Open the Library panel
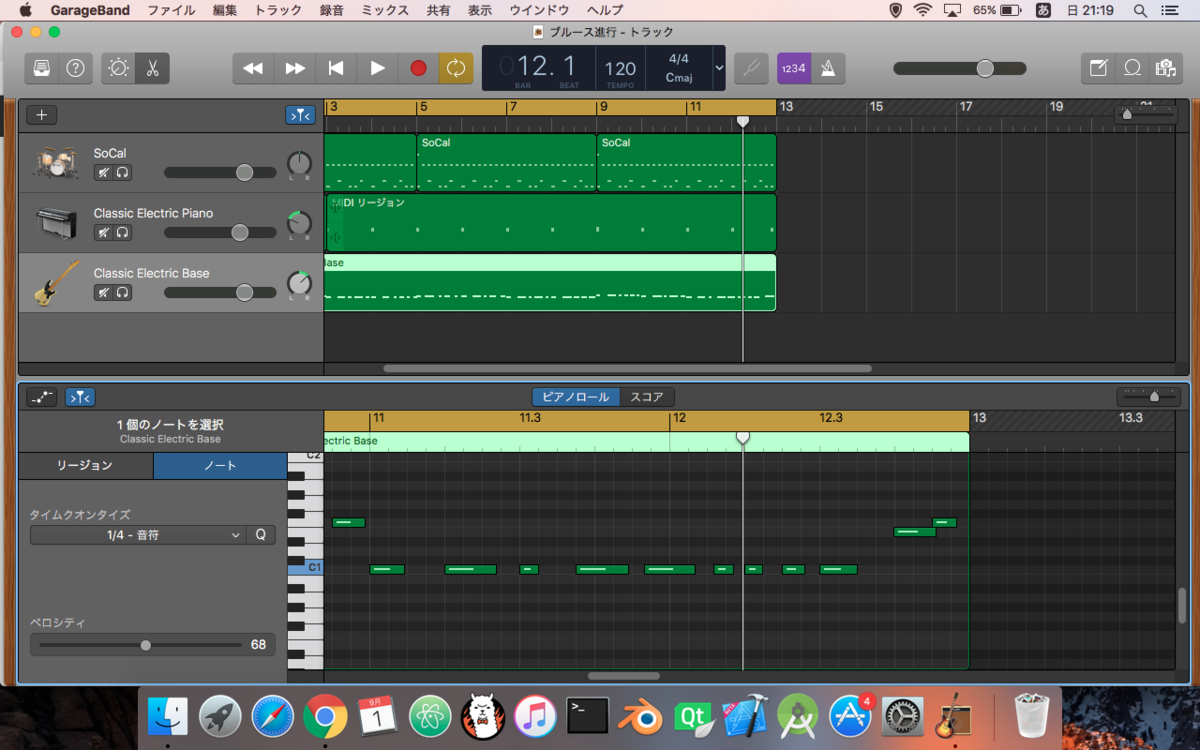 point(42,68)
